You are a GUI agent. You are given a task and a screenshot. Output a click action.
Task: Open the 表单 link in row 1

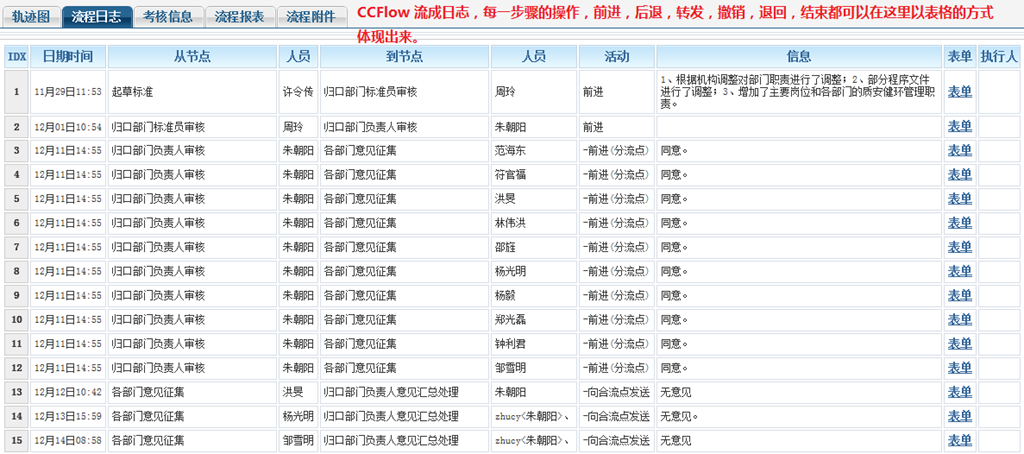pyautogui.click(x=959, y=91)
